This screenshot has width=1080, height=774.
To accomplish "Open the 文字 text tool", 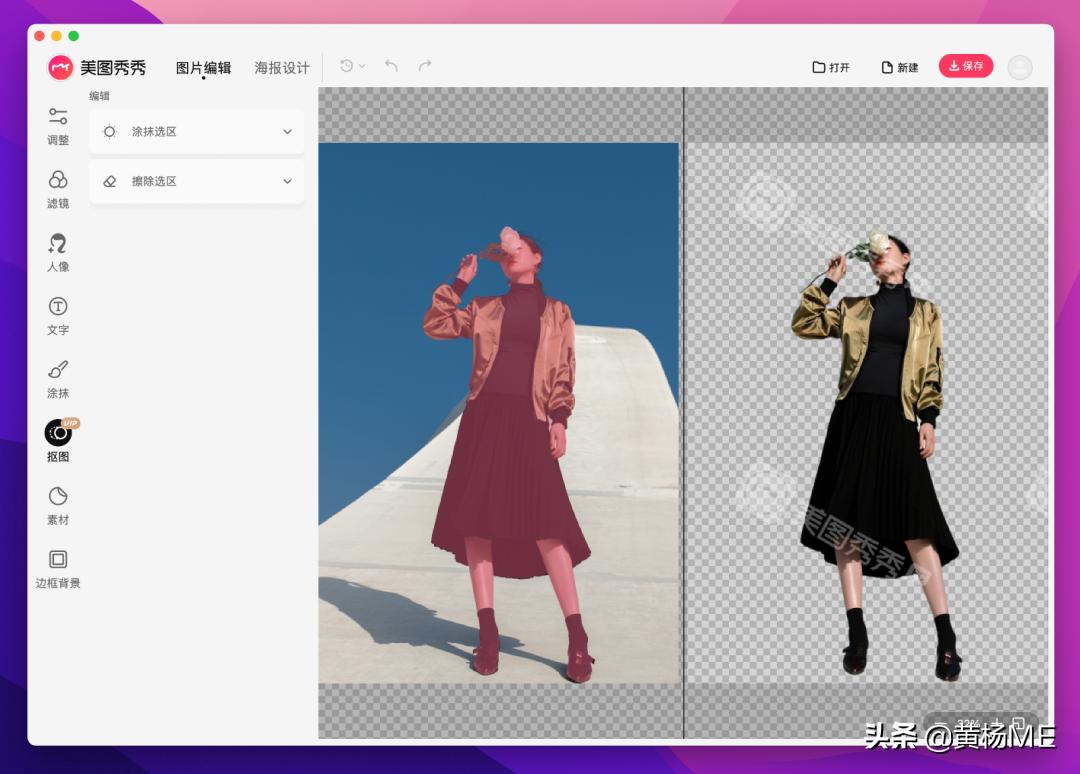I will 57,316.
